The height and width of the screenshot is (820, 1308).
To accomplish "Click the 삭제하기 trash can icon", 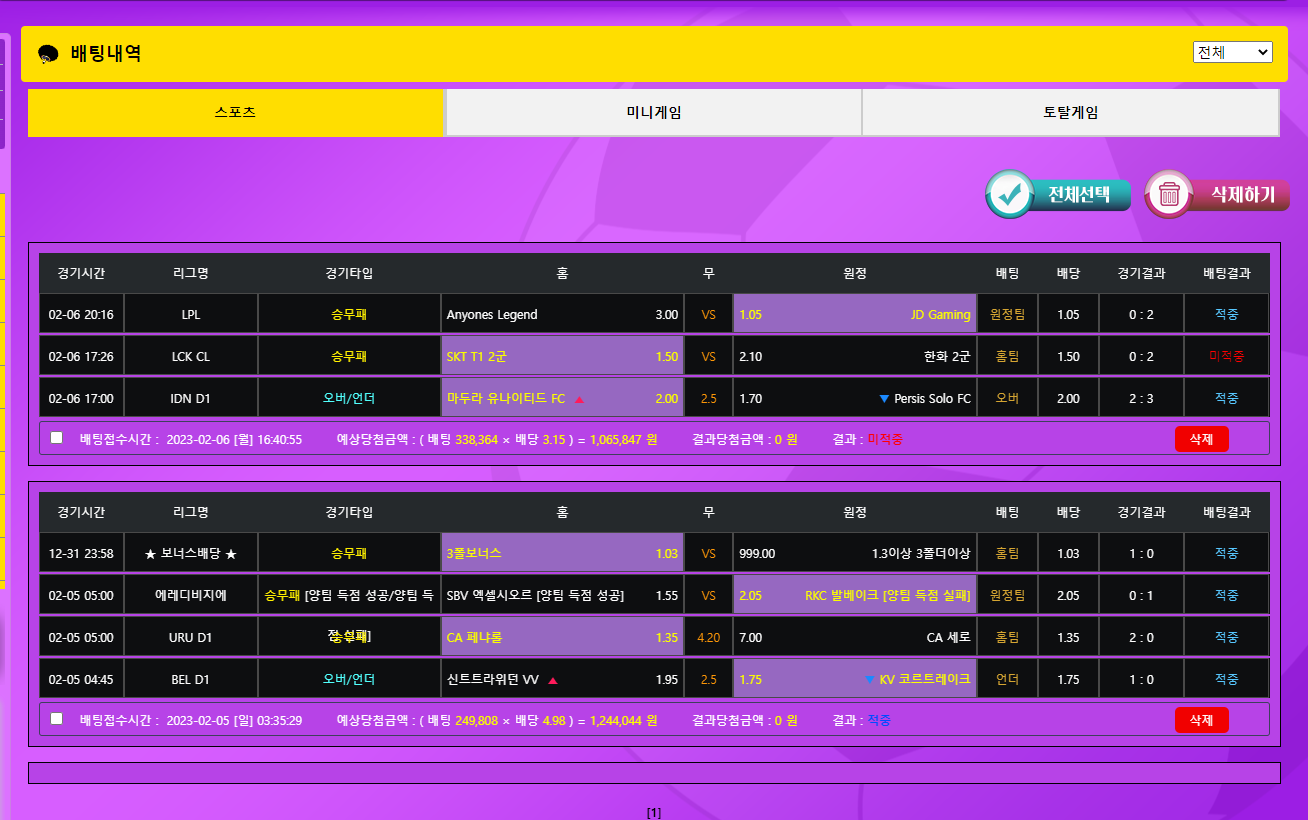I will tap(1168, 194).
